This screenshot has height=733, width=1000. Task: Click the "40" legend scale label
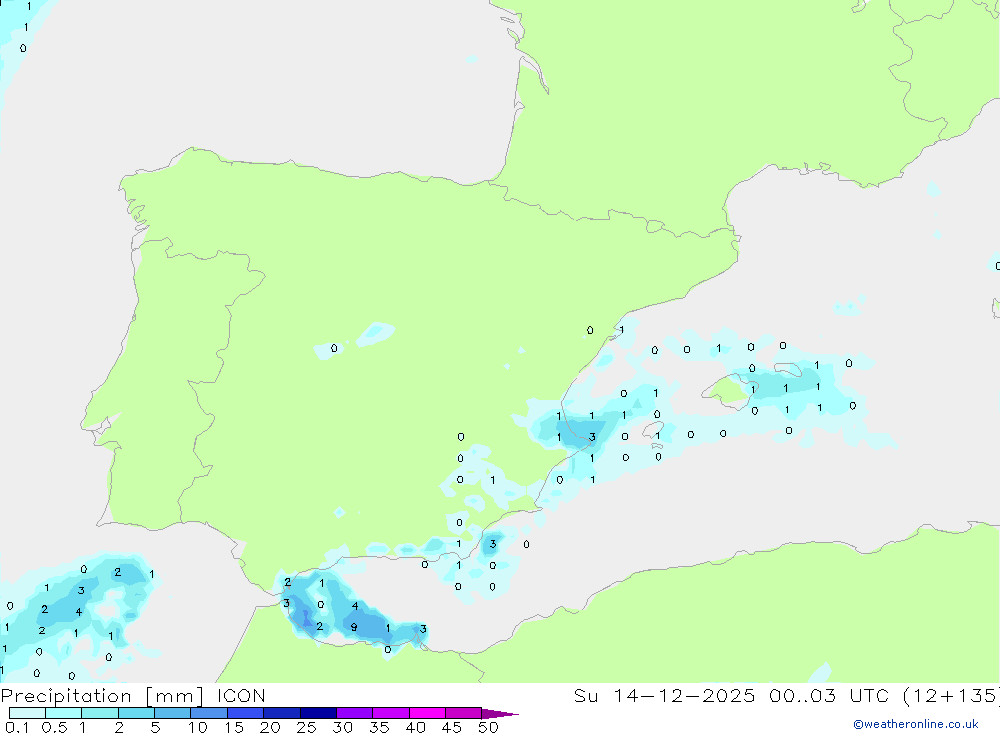click(416, 727)
